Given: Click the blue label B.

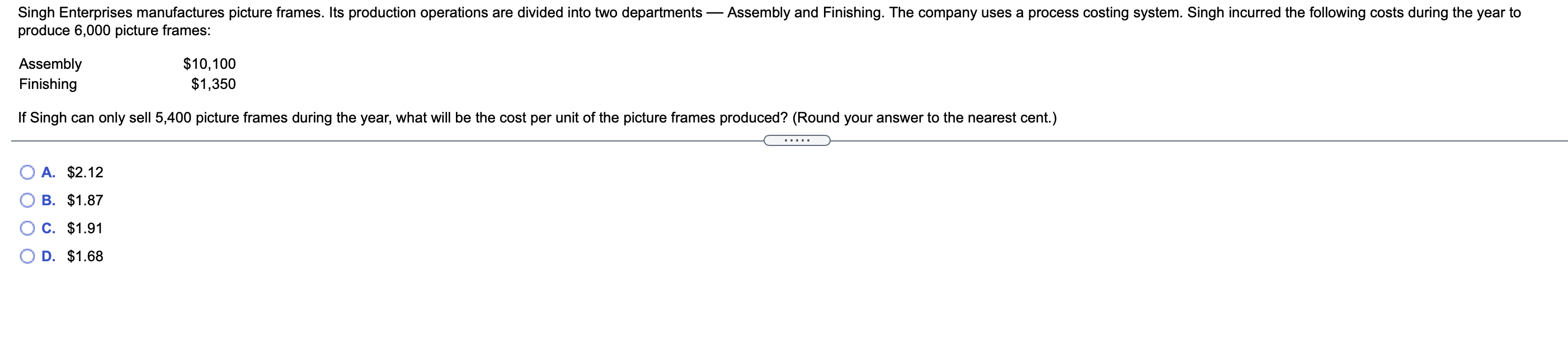Looking at the screenshot, I should [x=49, y=200].
